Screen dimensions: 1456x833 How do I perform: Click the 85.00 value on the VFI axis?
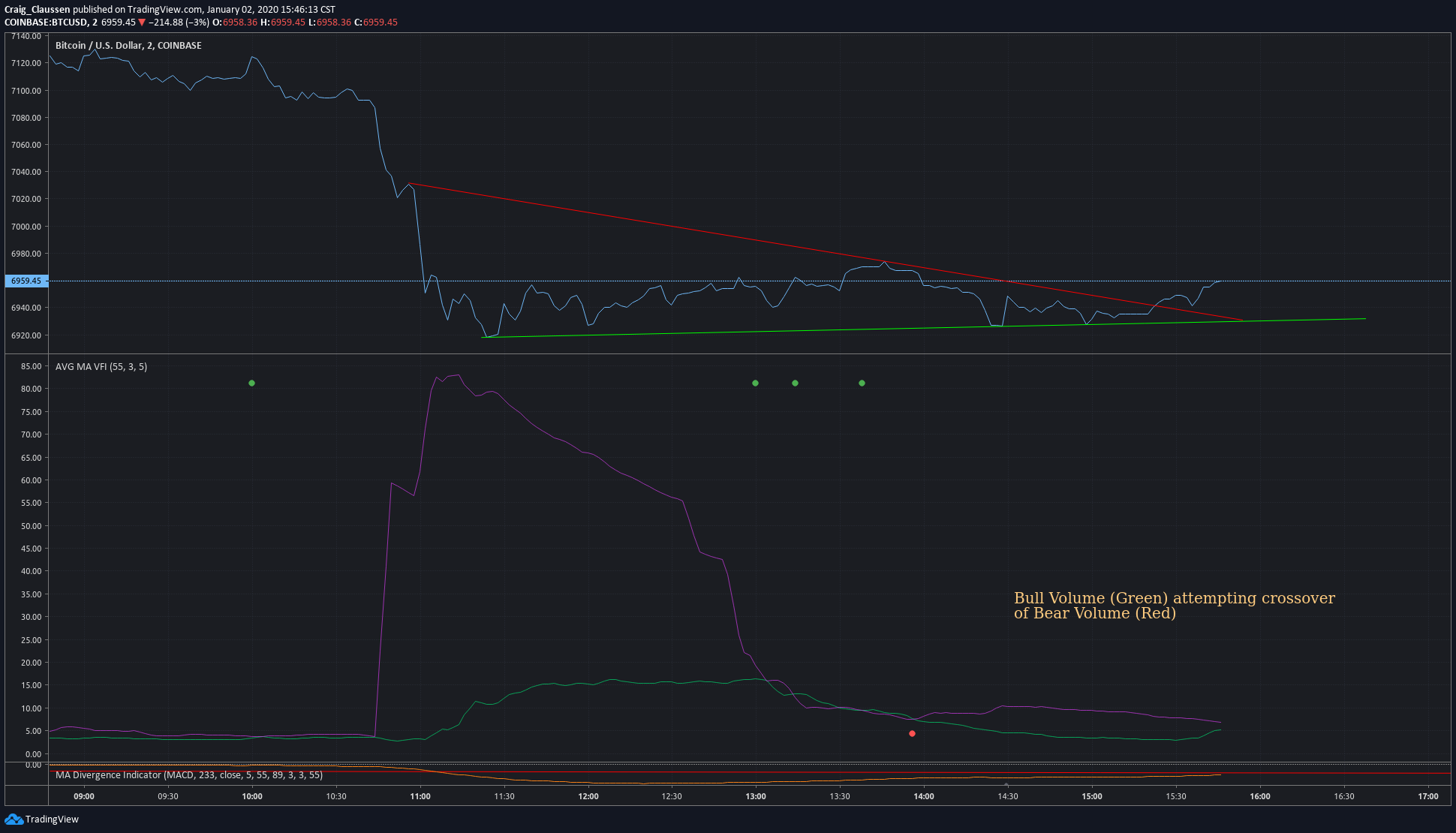point(32,367)
